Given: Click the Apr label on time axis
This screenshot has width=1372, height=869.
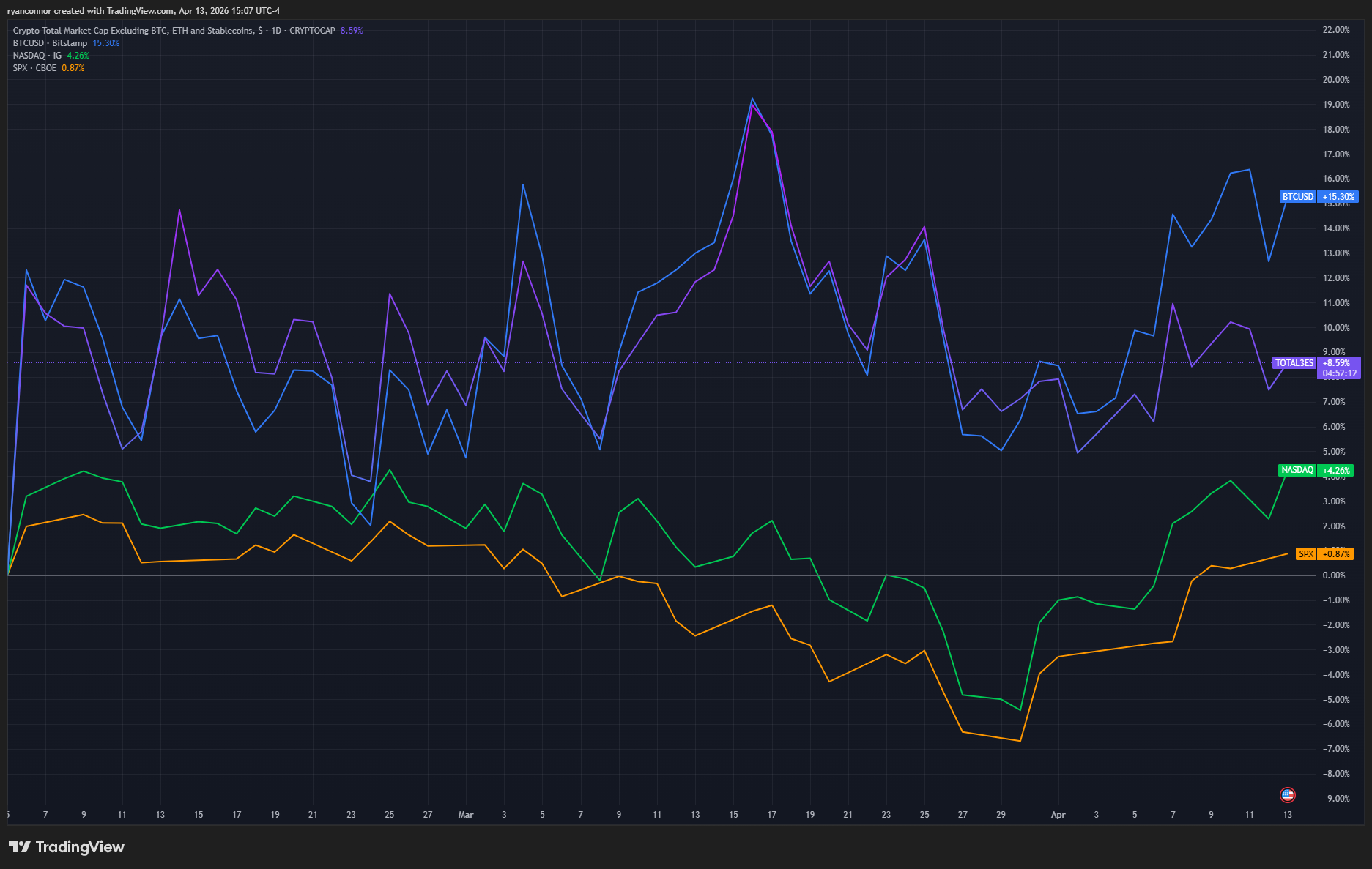Looking at the screenshot, I should 1058,815.
